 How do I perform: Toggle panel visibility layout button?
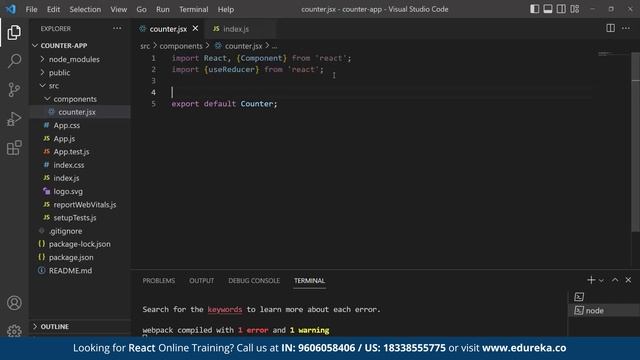pos(548,9)
